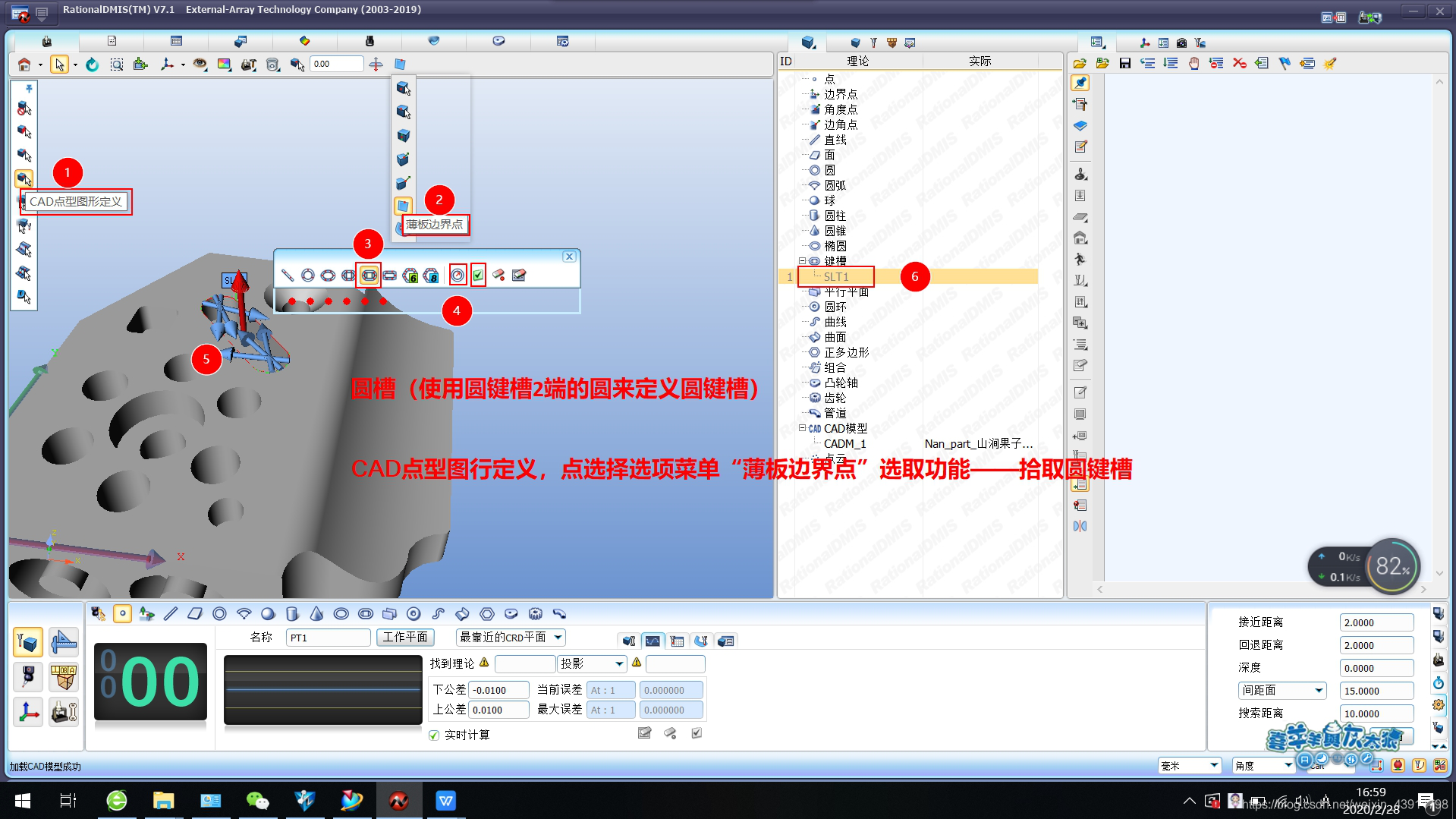The height and width of the screenshot is (819, 1456).
Task: Click inside the 名称 PT1 input field
Action: click(x=327, y=637)
